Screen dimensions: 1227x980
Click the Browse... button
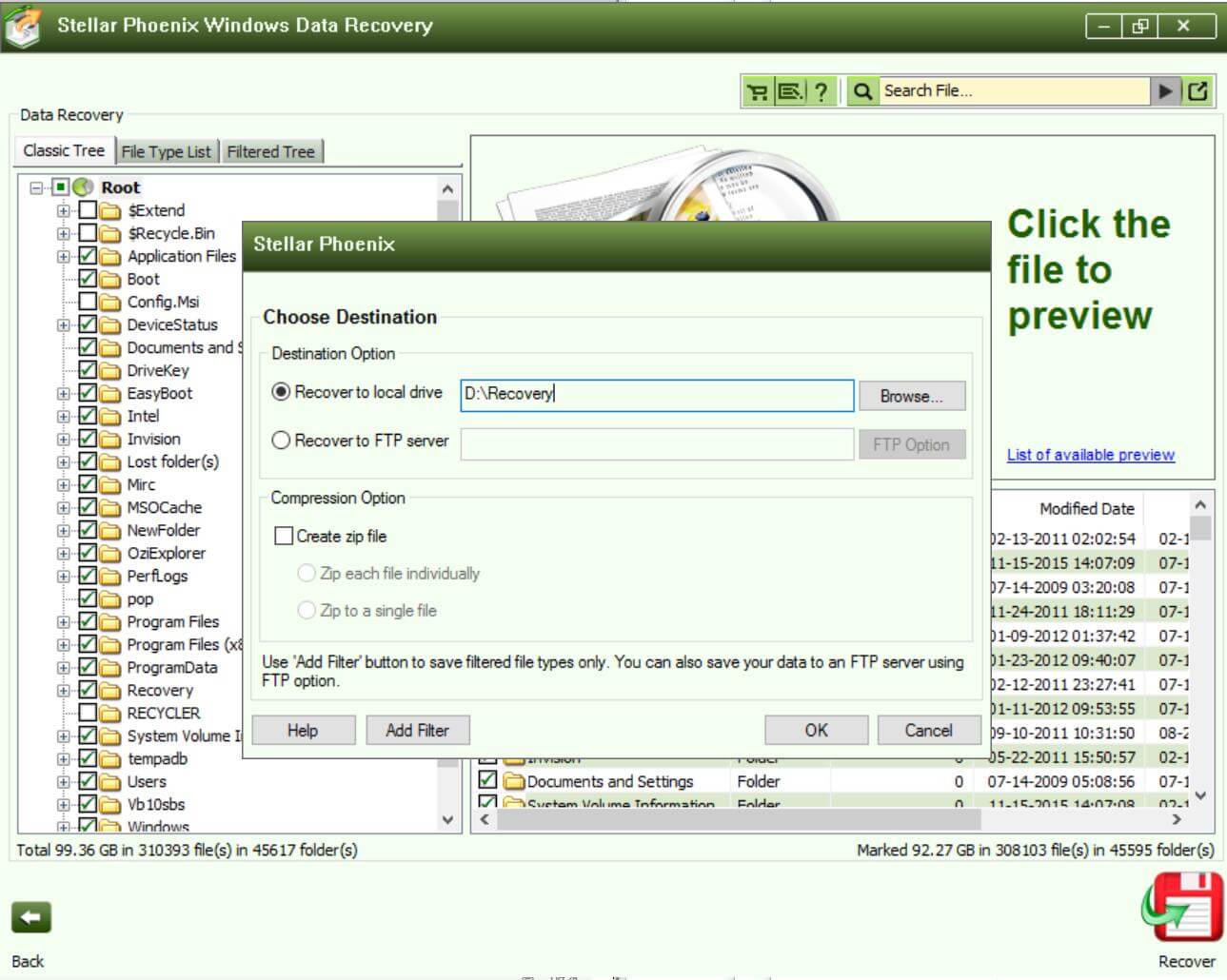click(911, 396)
